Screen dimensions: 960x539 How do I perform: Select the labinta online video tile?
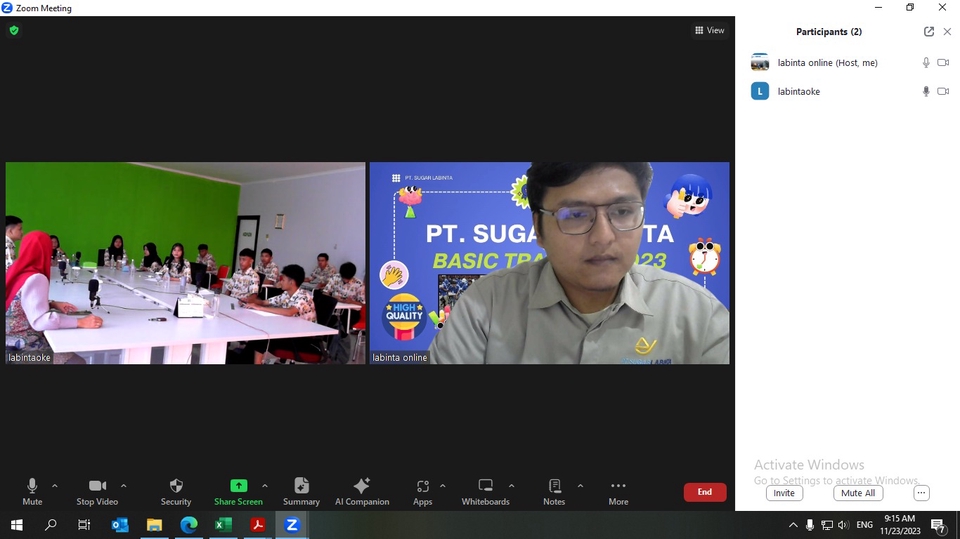[549, 263]
